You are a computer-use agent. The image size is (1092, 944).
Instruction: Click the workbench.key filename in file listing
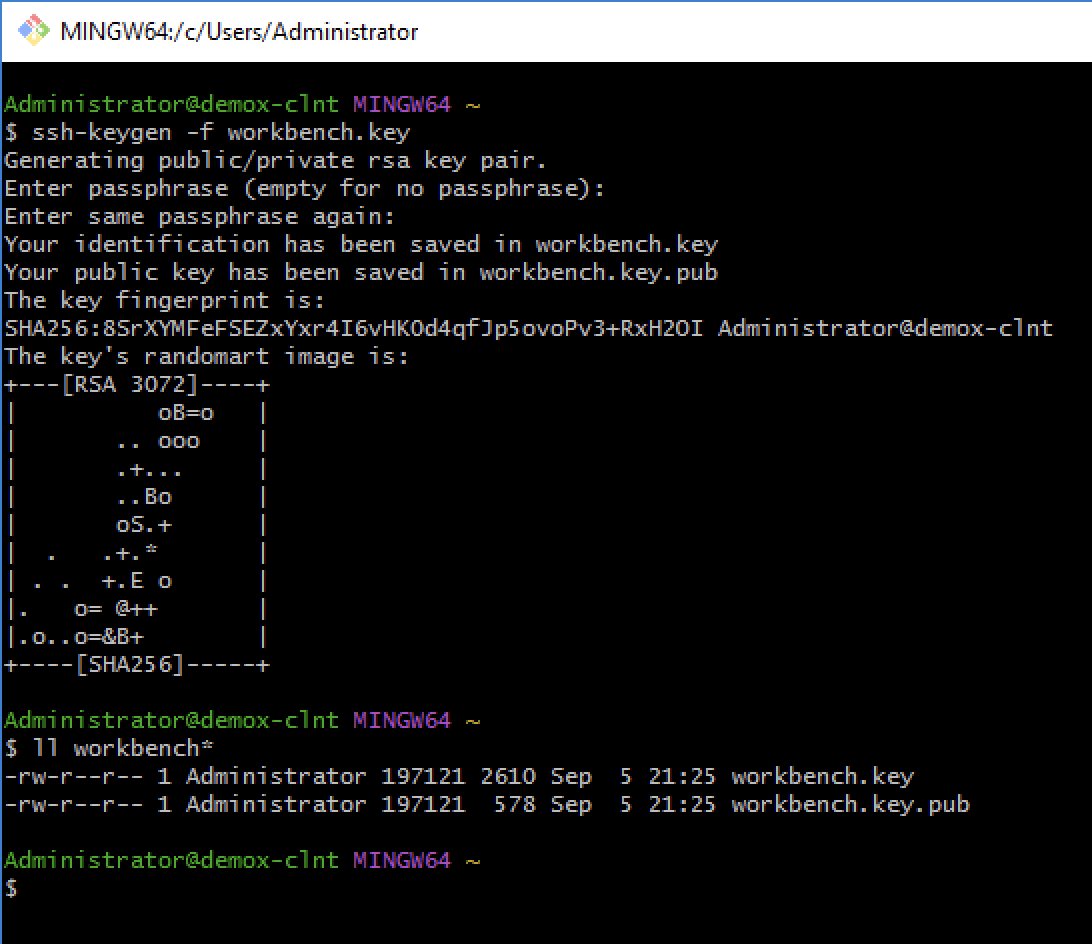(x=822, y=776)
